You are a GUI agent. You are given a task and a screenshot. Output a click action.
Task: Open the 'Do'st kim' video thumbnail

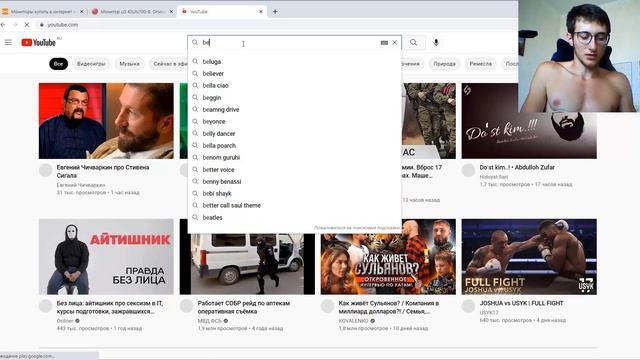529,121
